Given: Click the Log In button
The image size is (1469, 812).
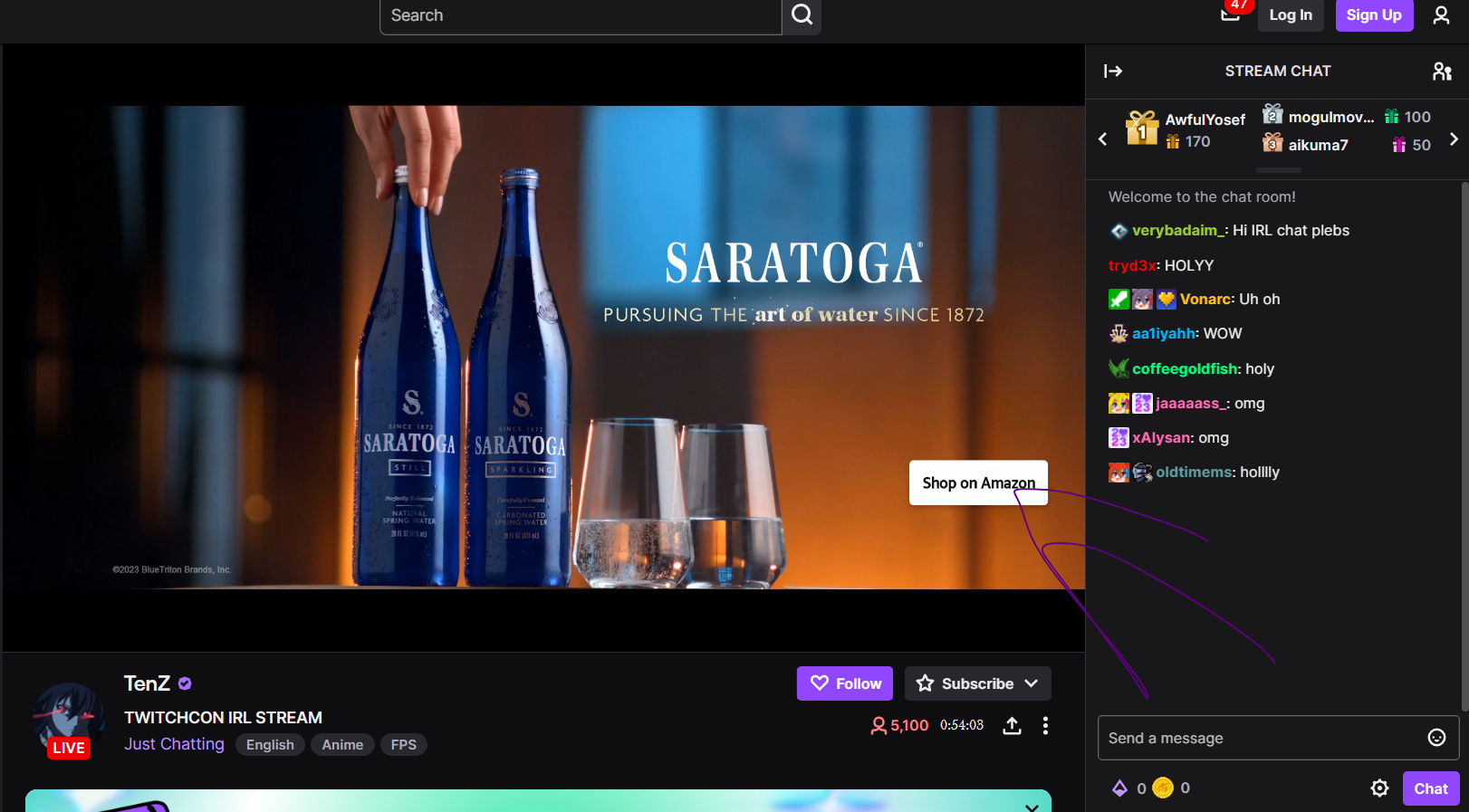Looking at the screenshot, I should (1291, 14).
